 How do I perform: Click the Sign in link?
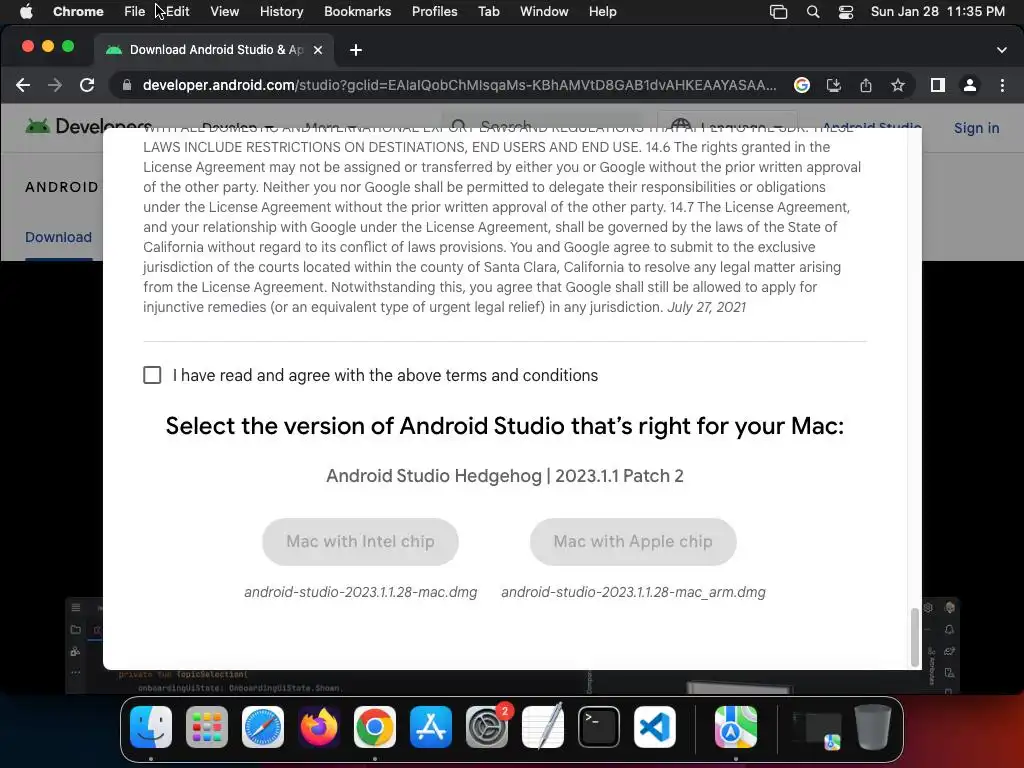tap(976, 128)
